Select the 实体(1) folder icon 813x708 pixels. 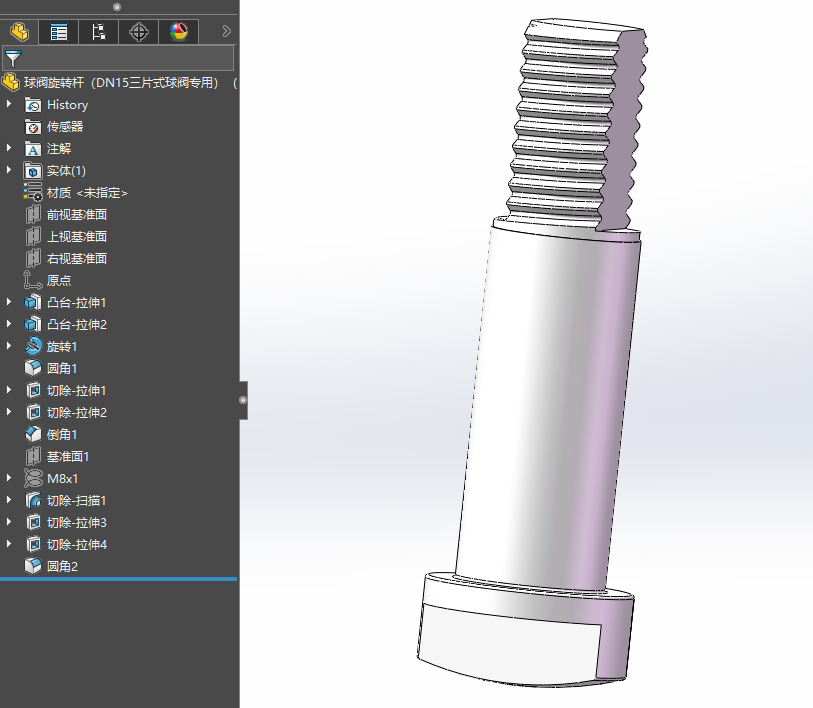[x=33, y=171]
